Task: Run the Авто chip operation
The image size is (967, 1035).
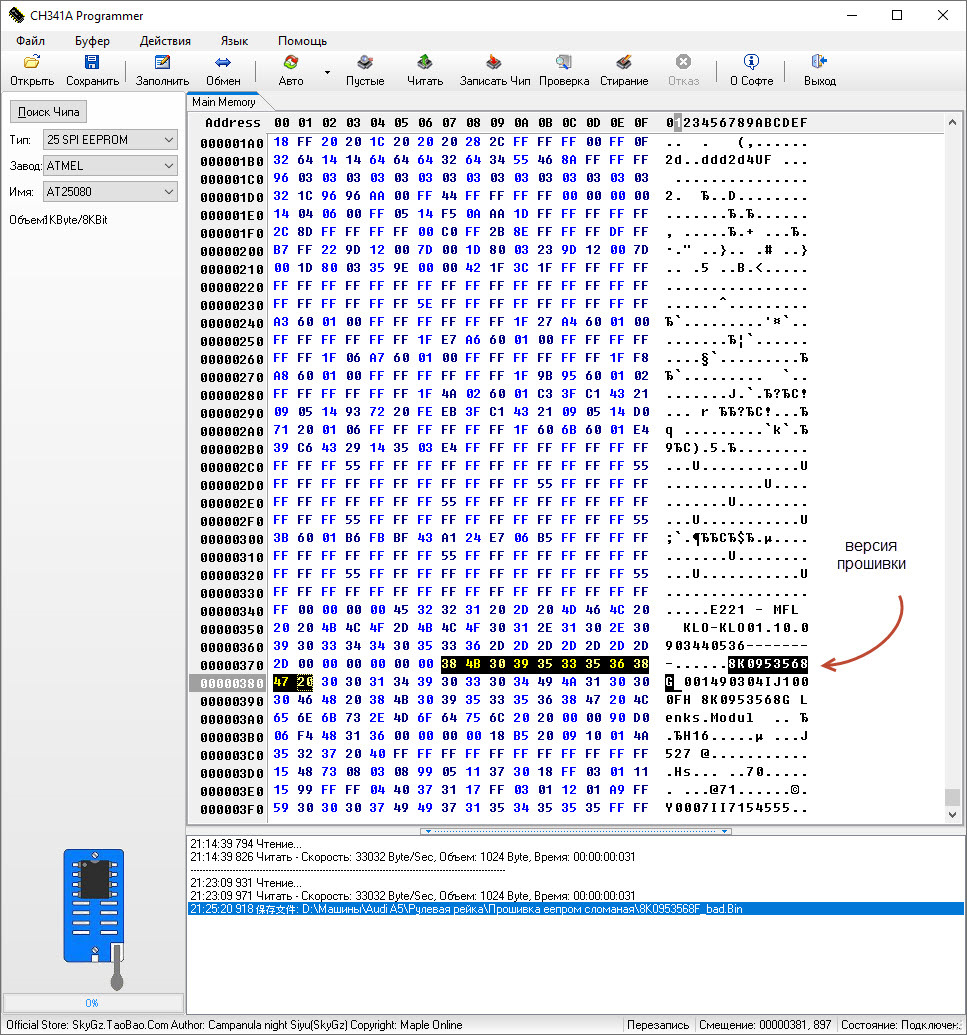Action: click(291, 63)
